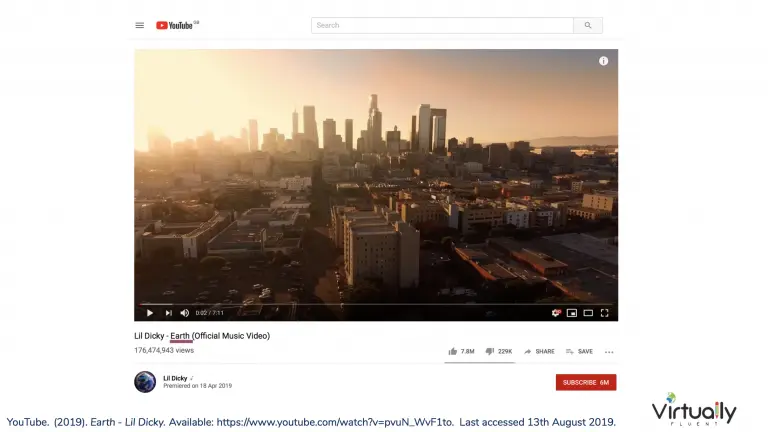Skip to the next video
The width and height of the screenshot is (768, 432).
168,313
